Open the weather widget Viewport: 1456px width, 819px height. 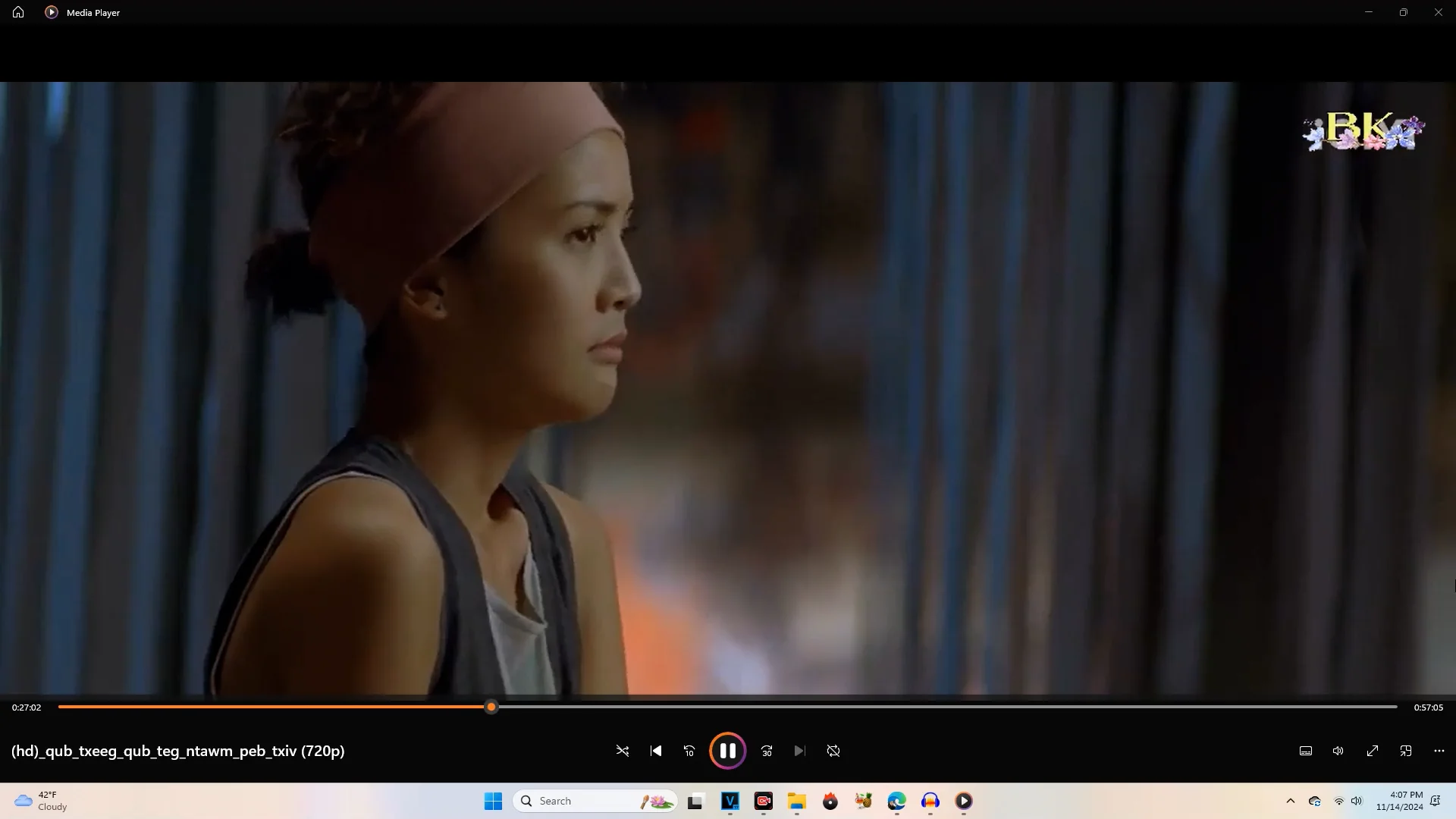click(x=42, y=801)
